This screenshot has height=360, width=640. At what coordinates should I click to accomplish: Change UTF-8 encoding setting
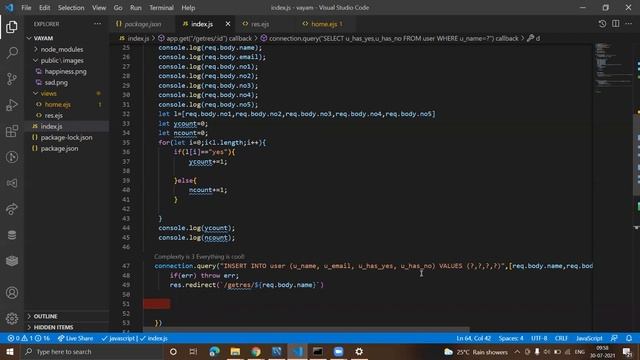click(x=539, y=338)
